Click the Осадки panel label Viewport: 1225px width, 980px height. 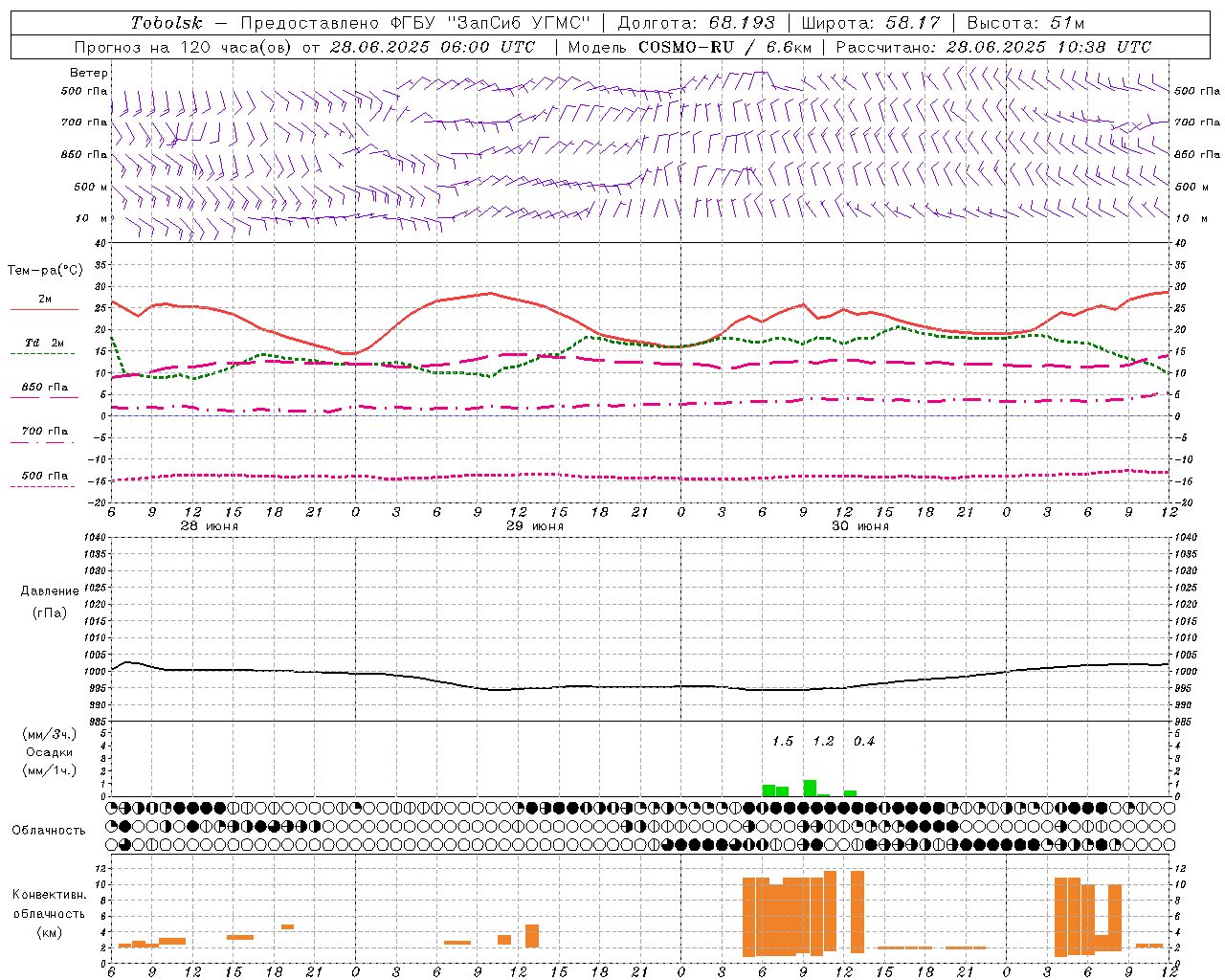49,752
